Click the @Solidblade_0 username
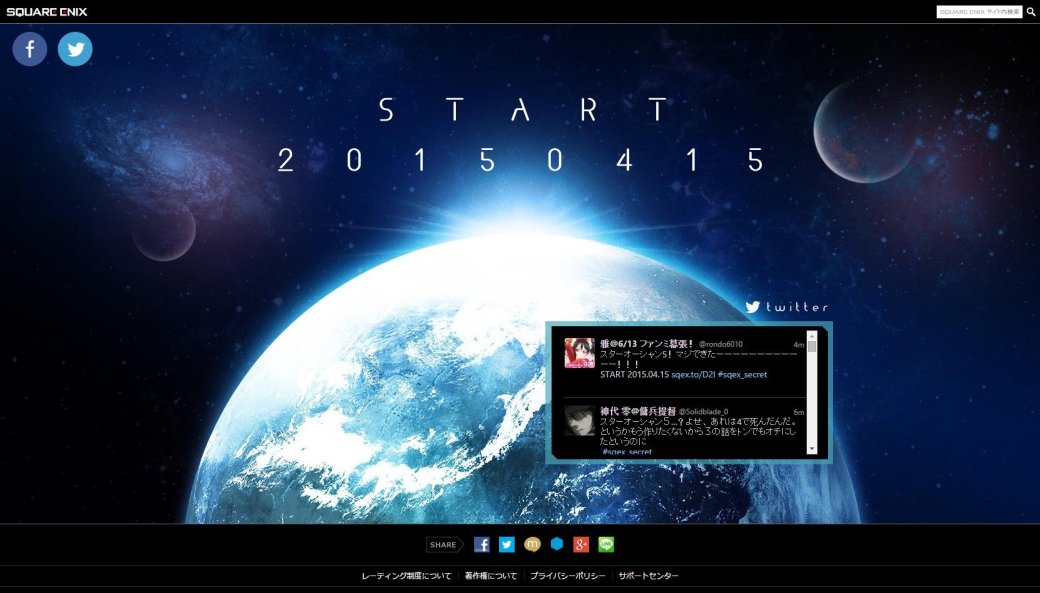Screen dimensions: 1040x593 [703, 412]
